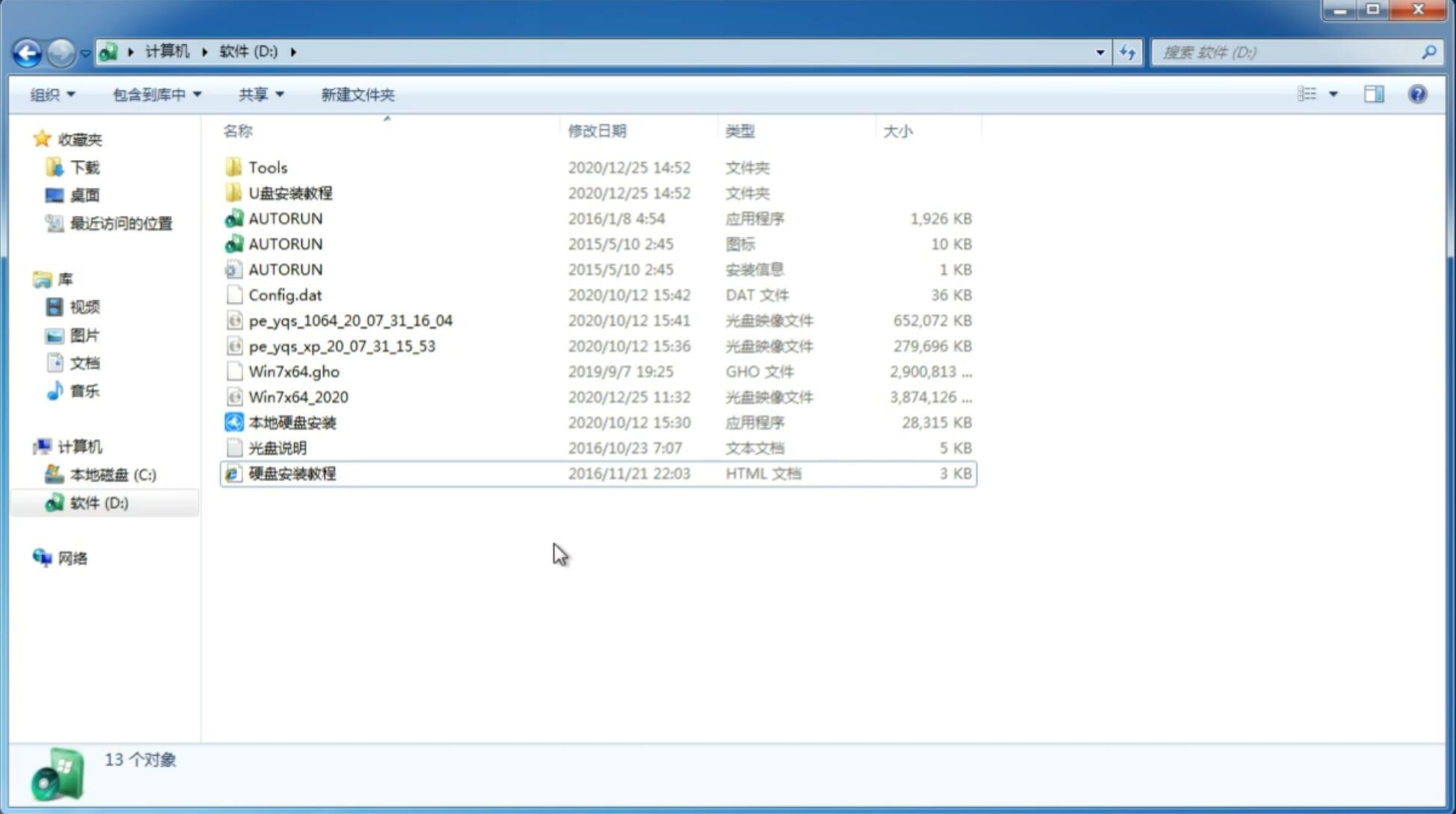This screenshot has height=814, width=1456.
Task: Open Win7x64.gho Ghost file
Action: [294, 371]
